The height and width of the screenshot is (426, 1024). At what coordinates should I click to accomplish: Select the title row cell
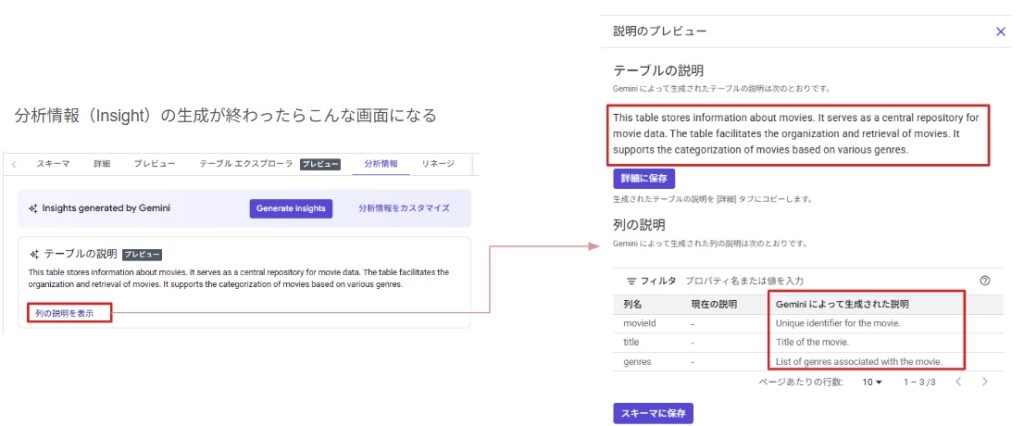(631, 342)
